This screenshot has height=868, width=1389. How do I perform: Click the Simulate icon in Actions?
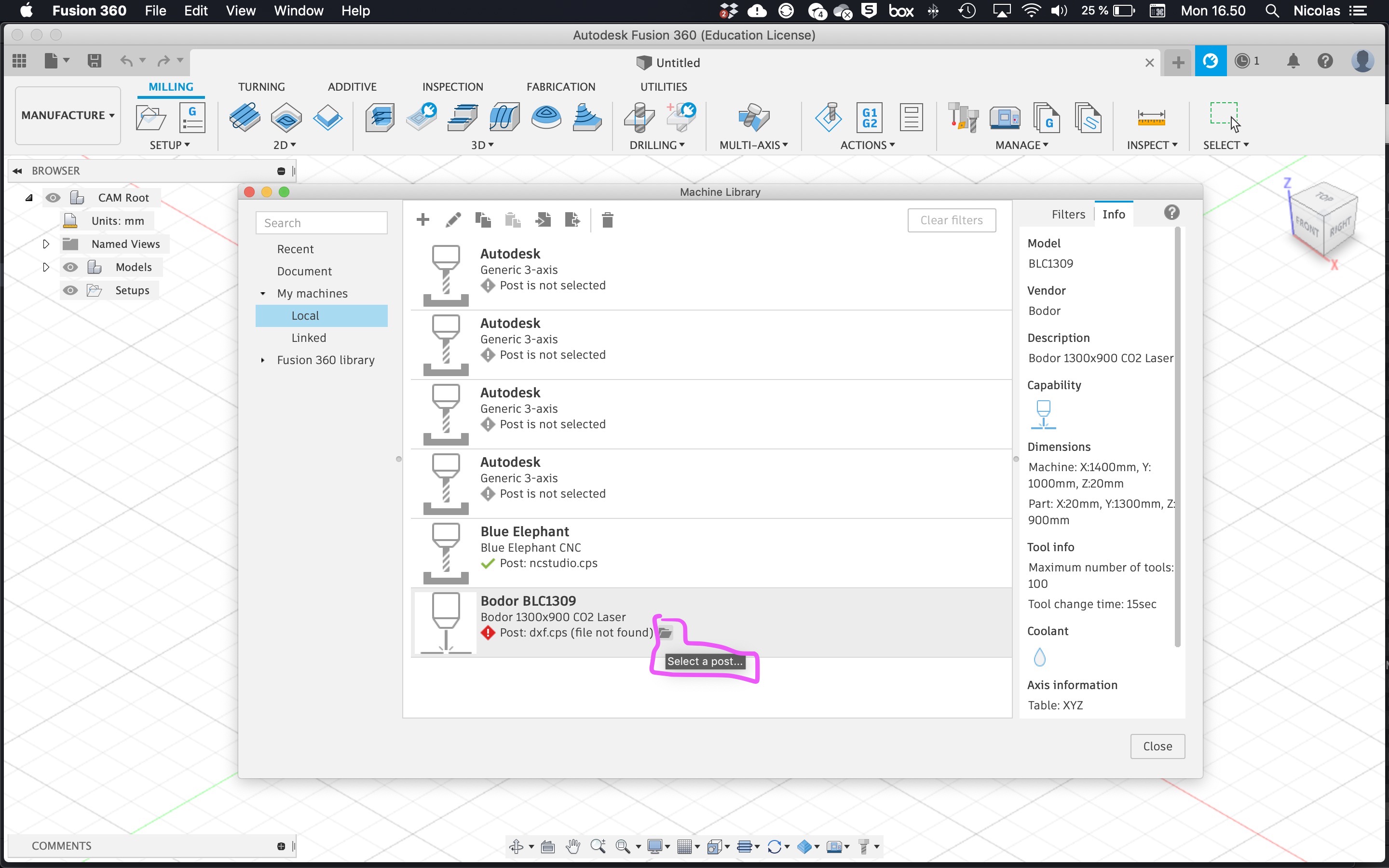tap(828, 118)
